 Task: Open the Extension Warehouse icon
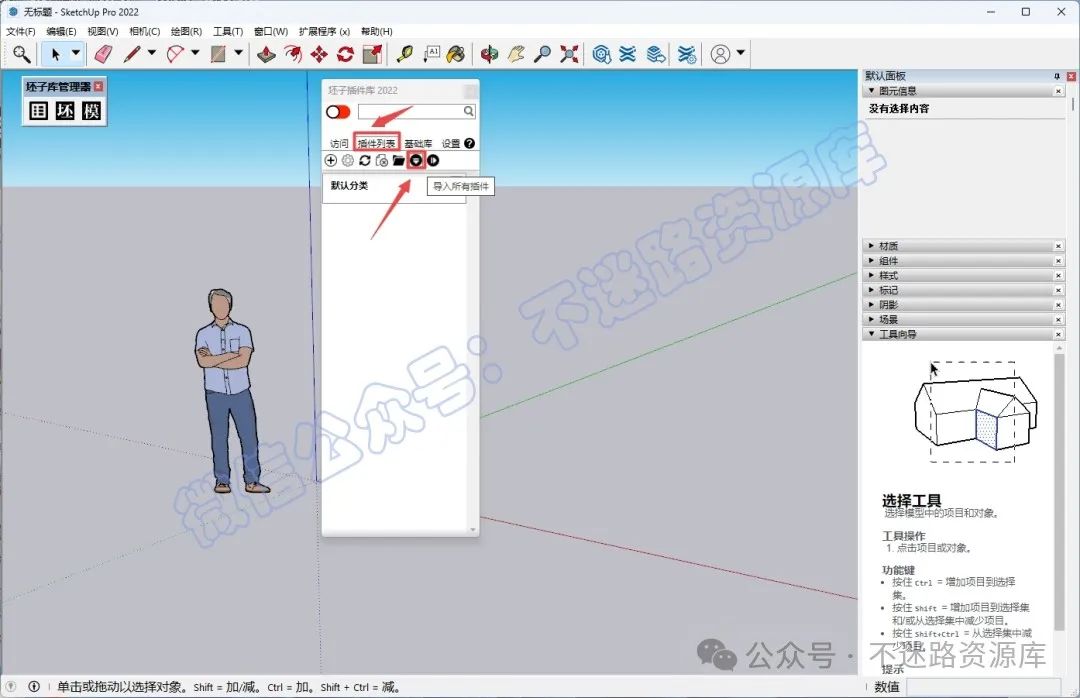[627, 54]
